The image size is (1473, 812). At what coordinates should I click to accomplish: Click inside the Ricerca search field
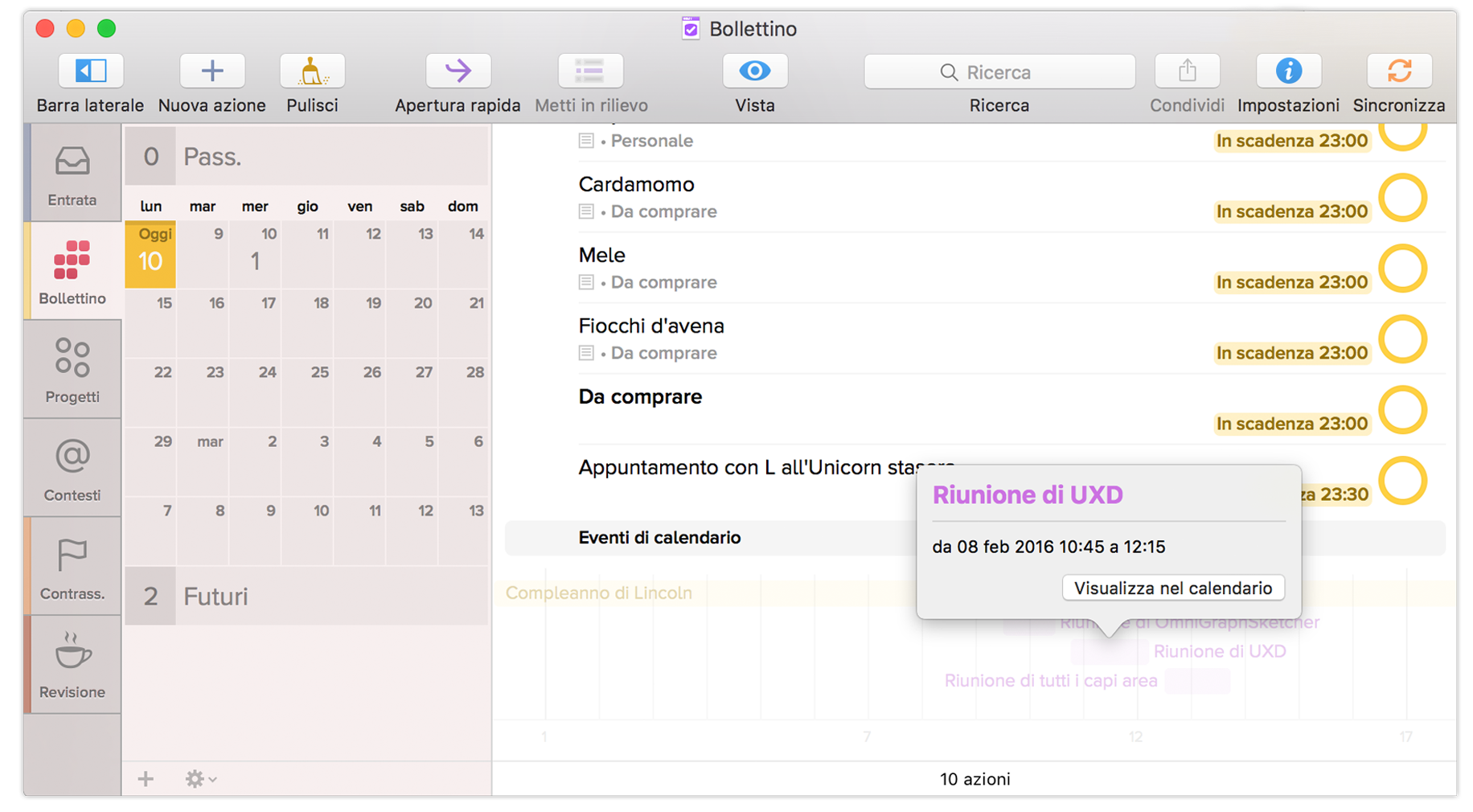click(x=999, y=72)
